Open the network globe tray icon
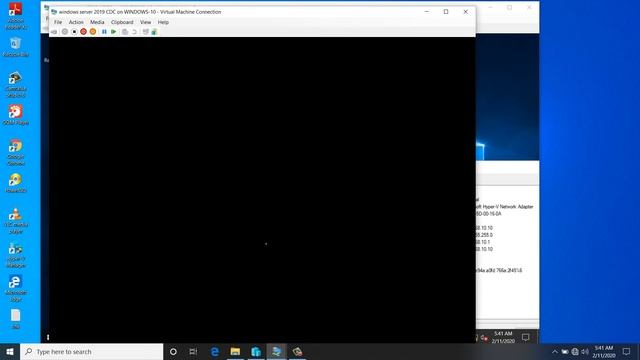Screen dimensions: 640x360 coord(575,351)
